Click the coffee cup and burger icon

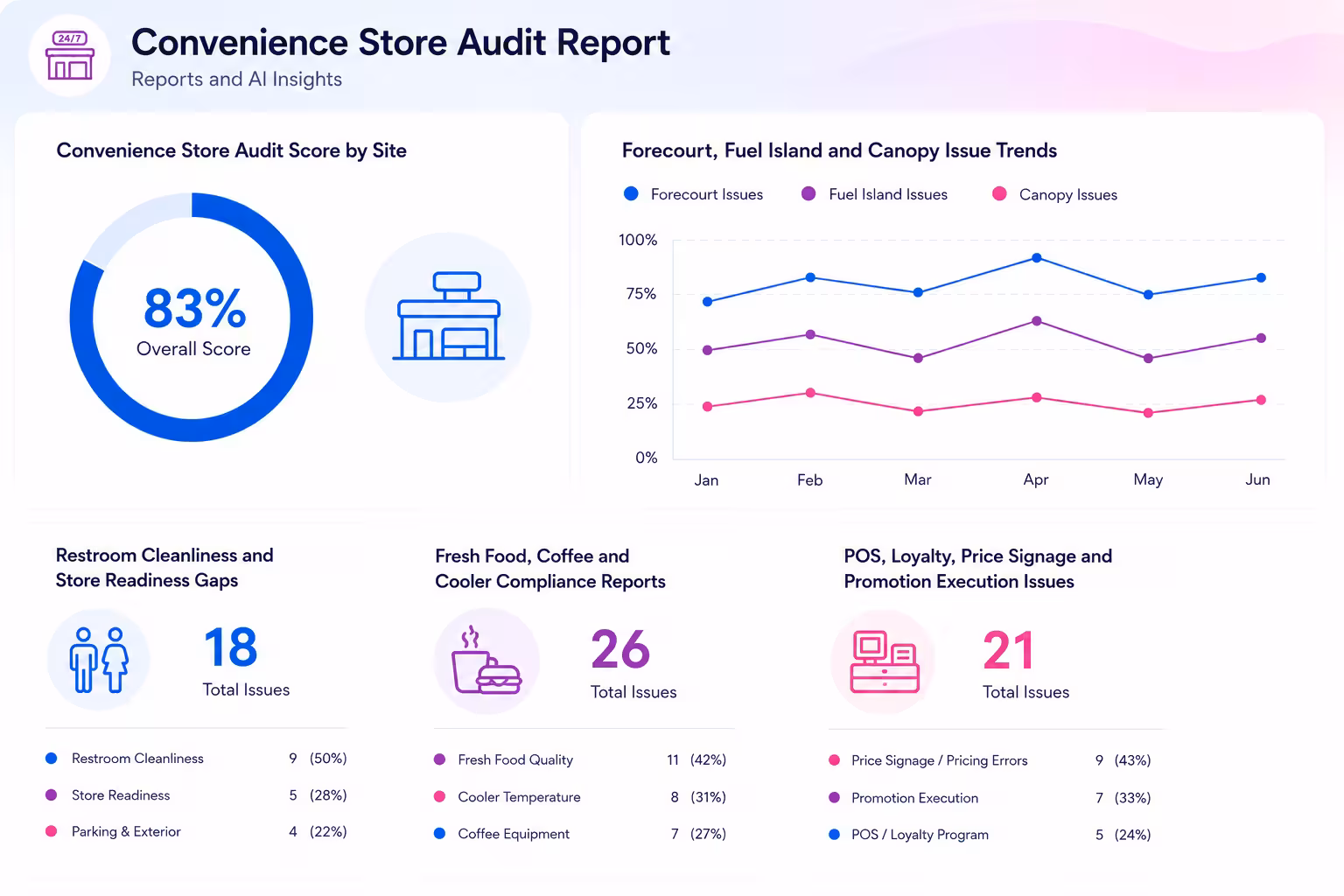click(x=486, y=660)
